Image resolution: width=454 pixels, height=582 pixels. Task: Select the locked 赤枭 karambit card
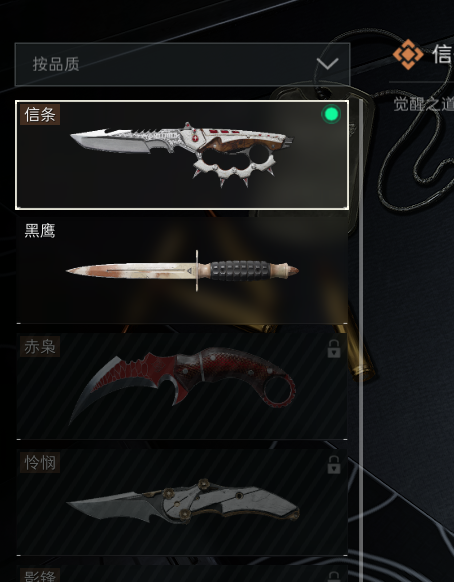point(182,386)
